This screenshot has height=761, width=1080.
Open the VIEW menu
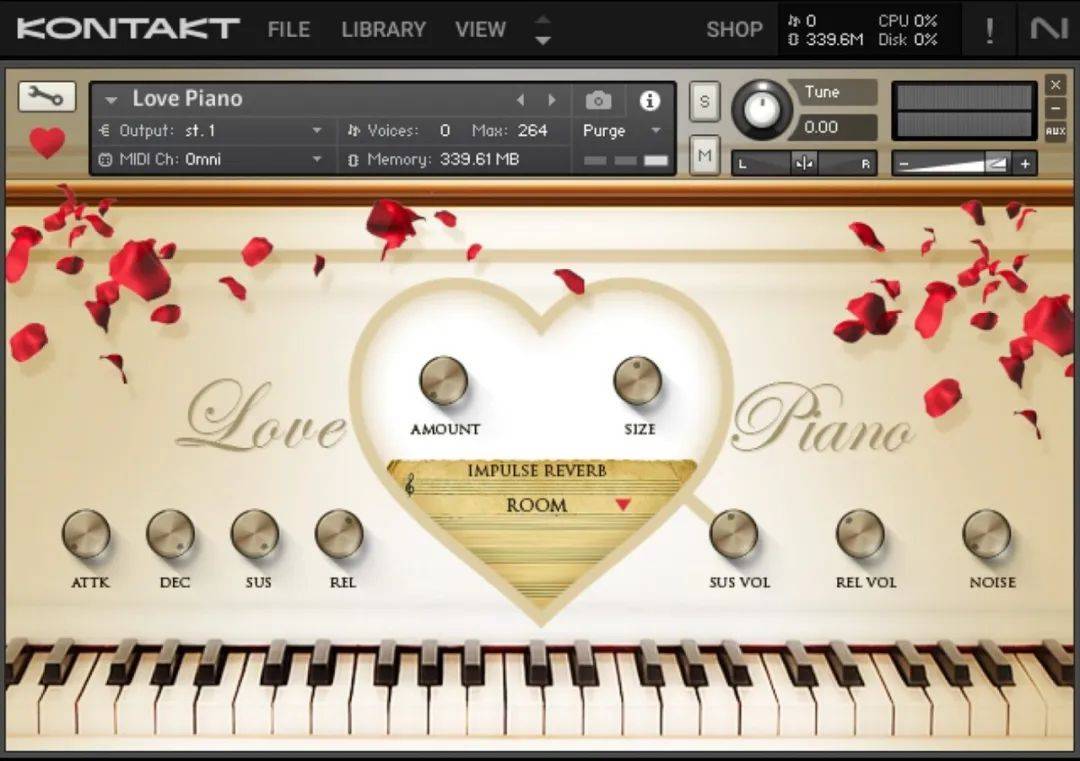point(480,30)
